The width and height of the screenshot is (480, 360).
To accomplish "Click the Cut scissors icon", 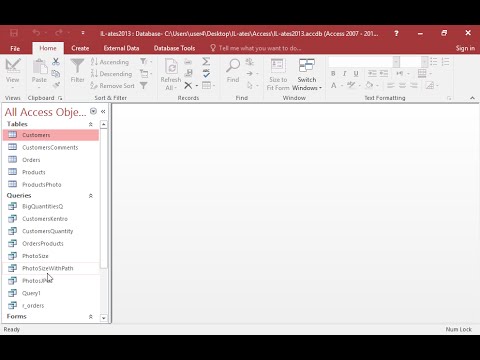I will click(56, 61).
